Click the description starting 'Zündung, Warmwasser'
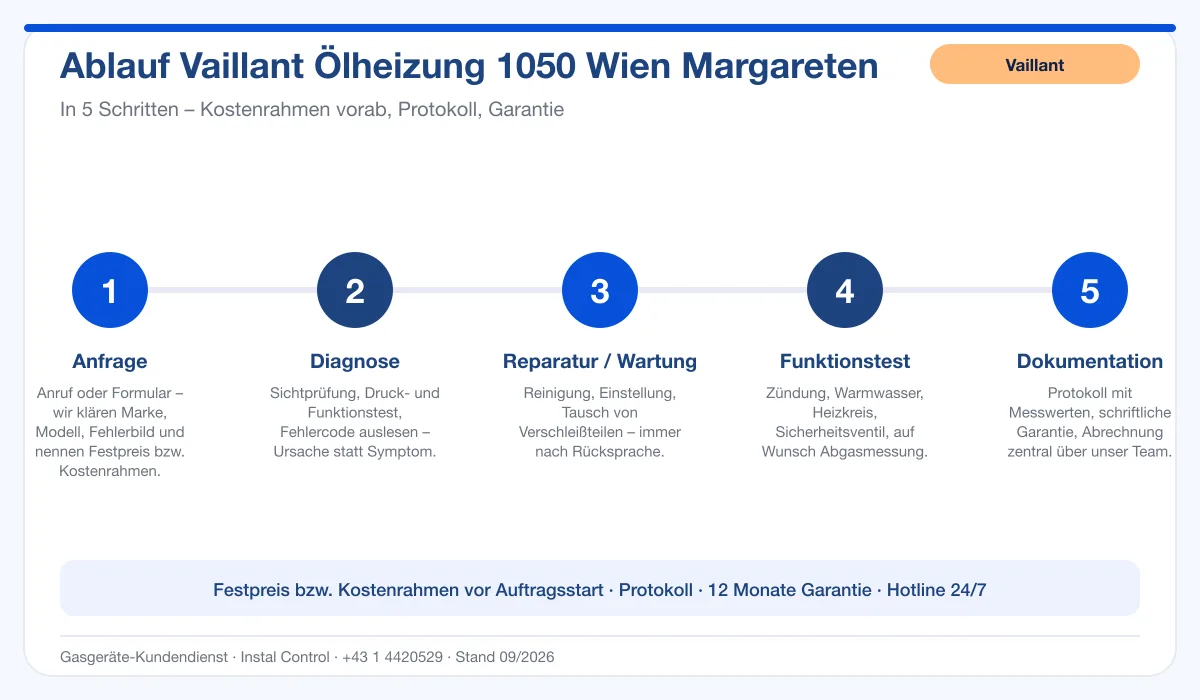The height and width of the screenshot is (700, 1200). 845,422
